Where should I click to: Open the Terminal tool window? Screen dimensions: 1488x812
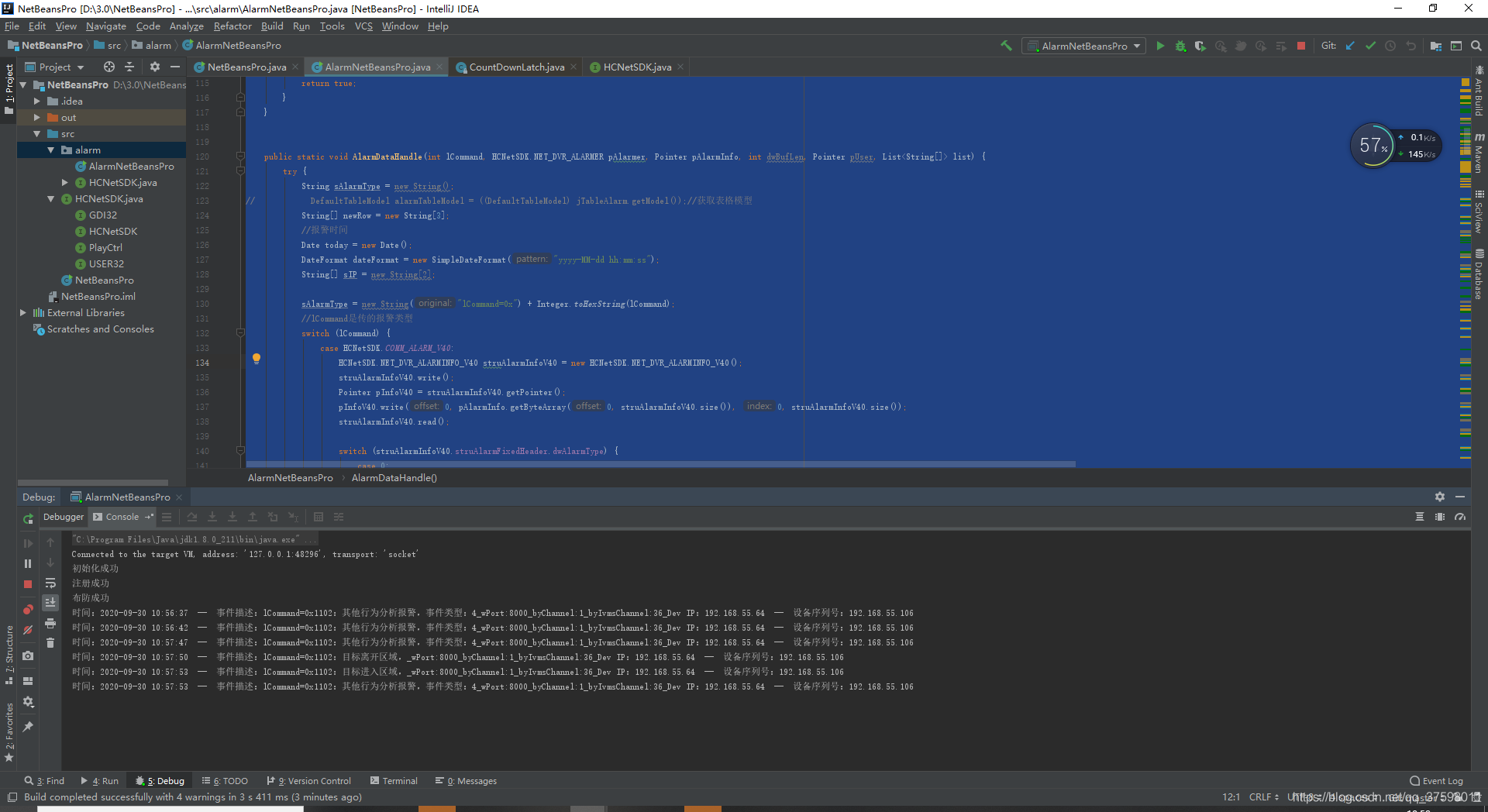[x=394, y=781]
